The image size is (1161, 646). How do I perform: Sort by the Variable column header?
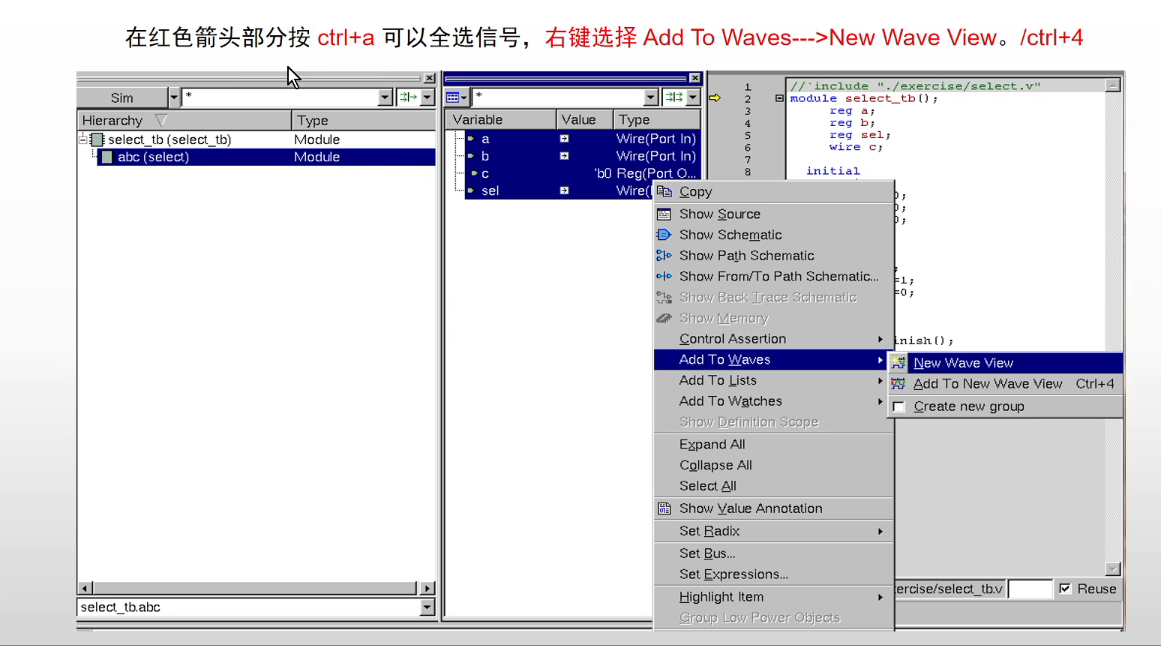click(501, 119)
